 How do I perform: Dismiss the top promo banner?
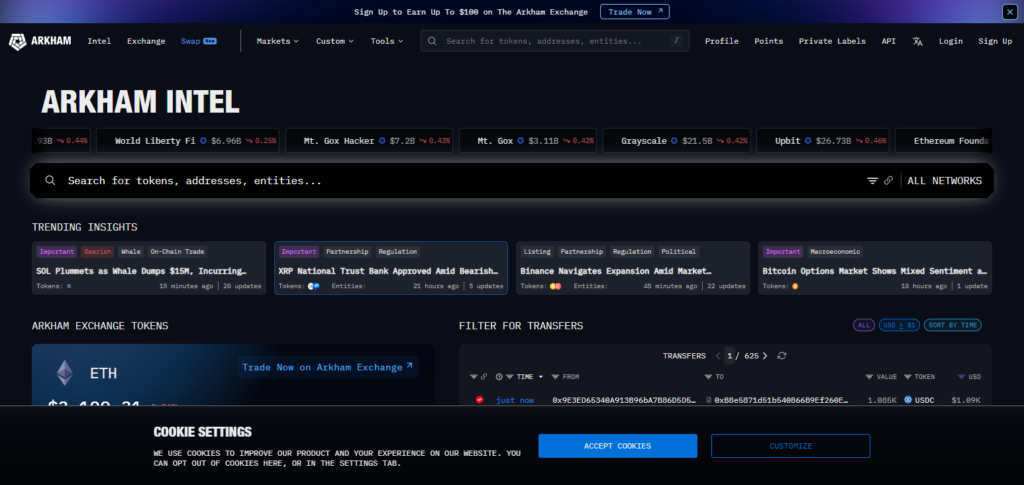[1009, 12]
